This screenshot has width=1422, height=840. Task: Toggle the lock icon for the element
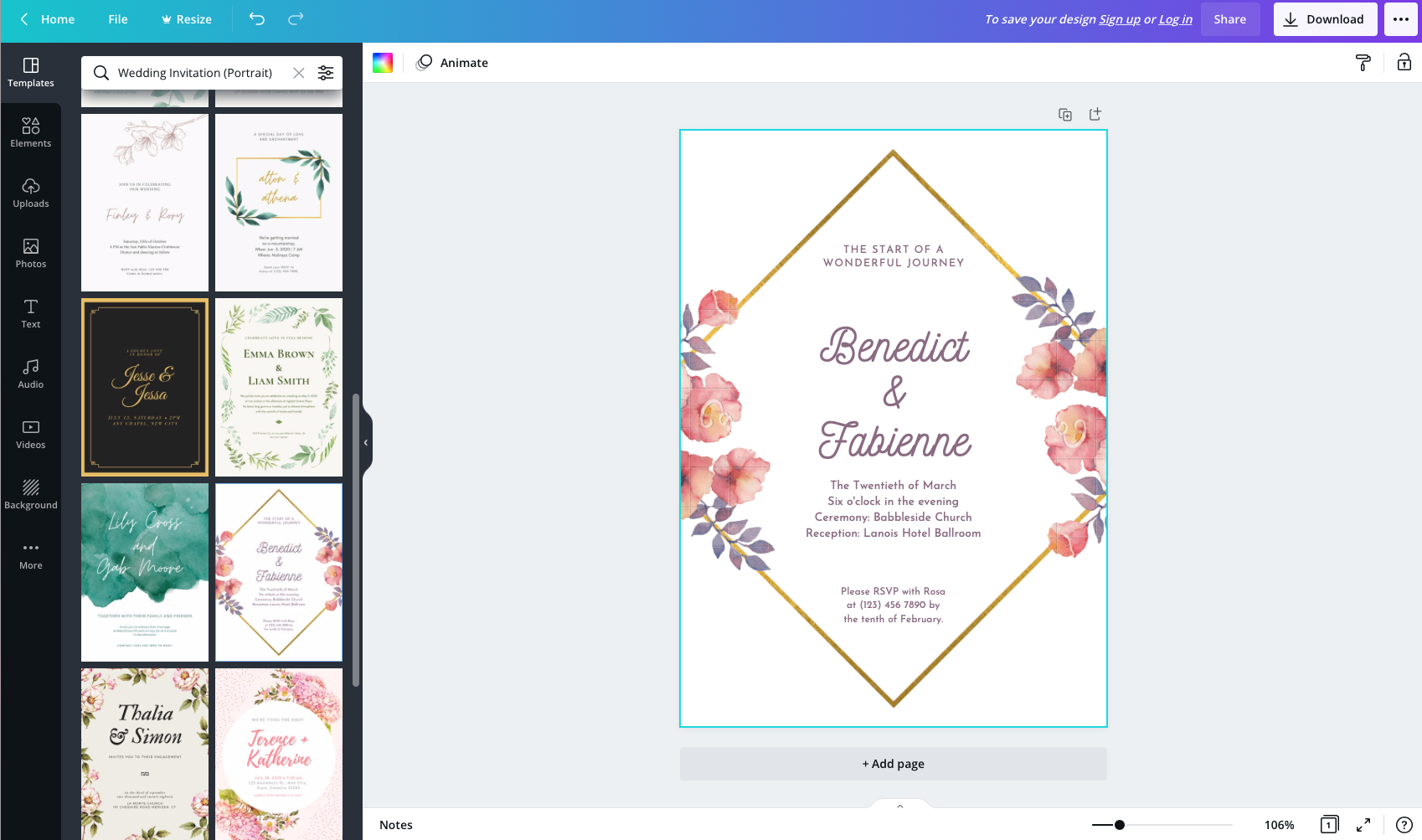1404,63
